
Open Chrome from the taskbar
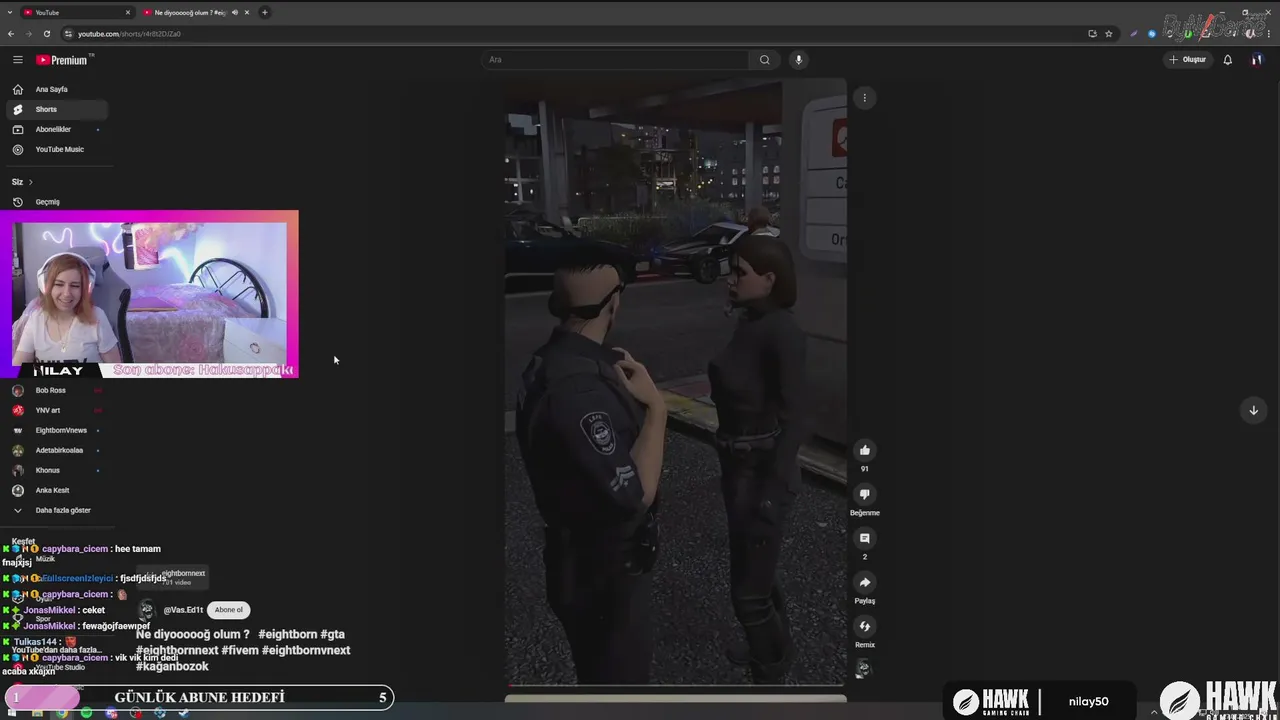pyautogui.click(x=62, y=713)
